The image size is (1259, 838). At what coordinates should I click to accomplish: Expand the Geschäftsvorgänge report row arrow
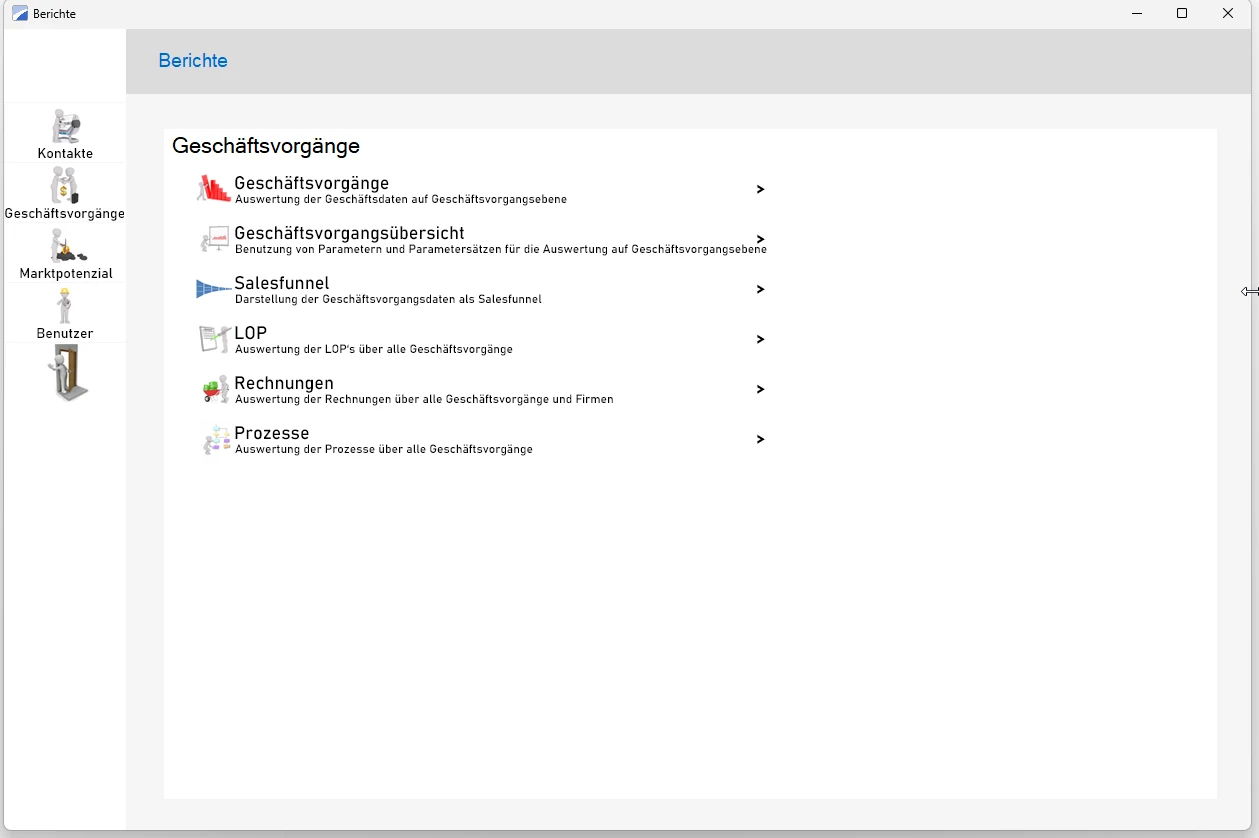click(760, 189)
